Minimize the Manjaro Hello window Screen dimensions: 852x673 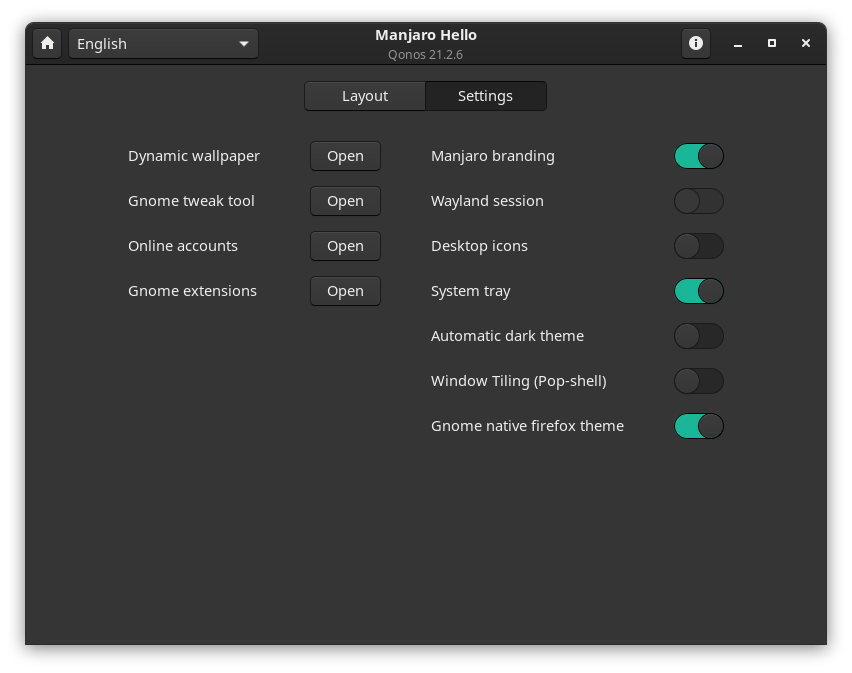pos(737,43)
